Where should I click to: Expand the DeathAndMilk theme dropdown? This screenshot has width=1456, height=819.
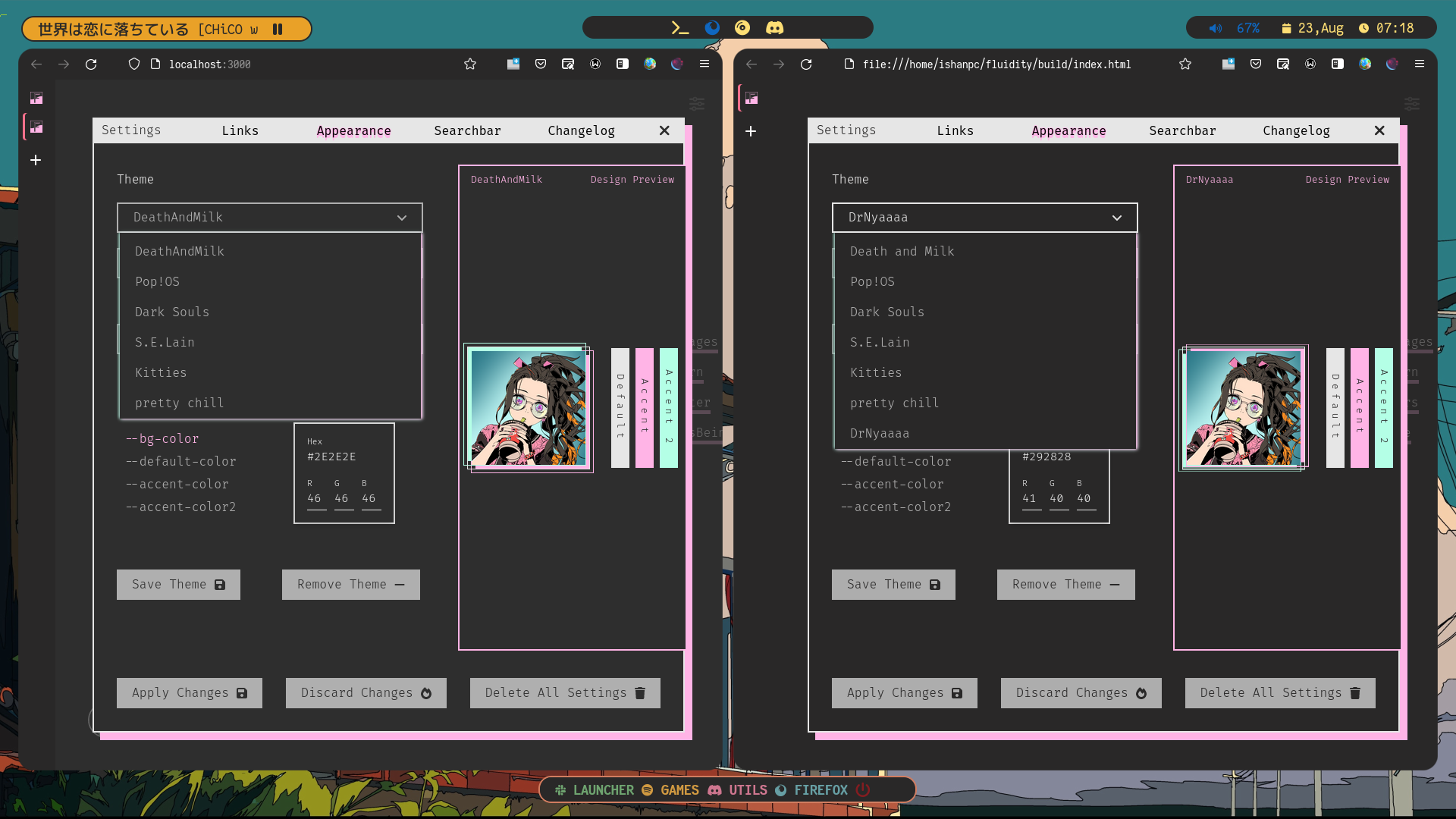[269, 218]
